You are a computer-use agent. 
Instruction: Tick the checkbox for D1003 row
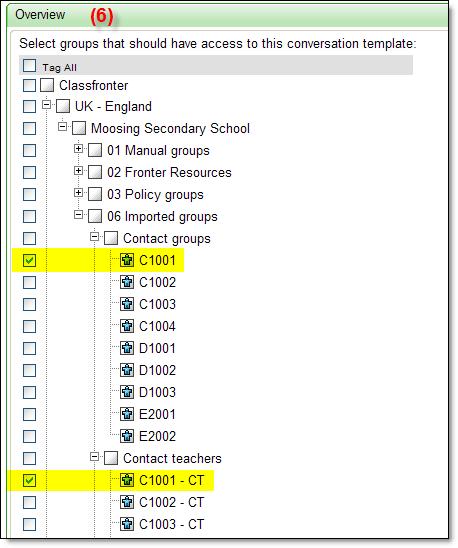29,392
